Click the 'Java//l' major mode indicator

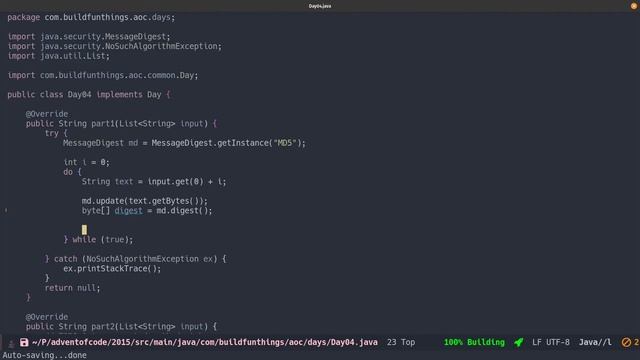point(595,342)
